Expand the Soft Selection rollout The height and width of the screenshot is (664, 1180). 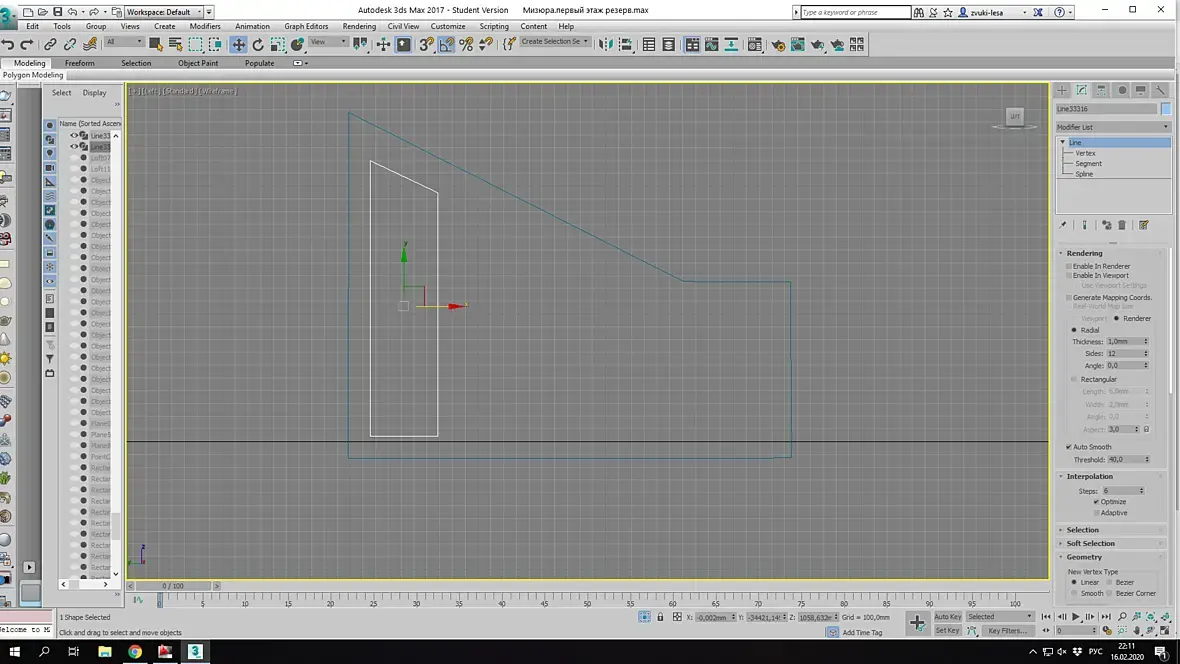click(x=1090, y=543)
